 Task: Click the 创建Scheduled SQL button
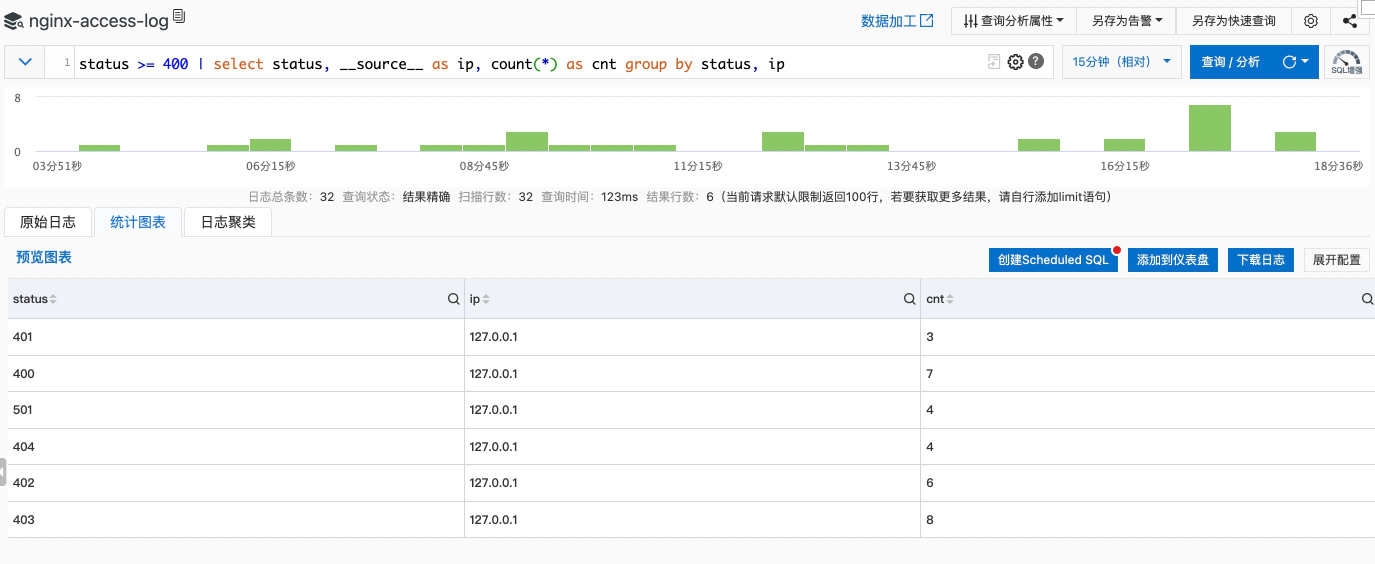coord(1053,260)
